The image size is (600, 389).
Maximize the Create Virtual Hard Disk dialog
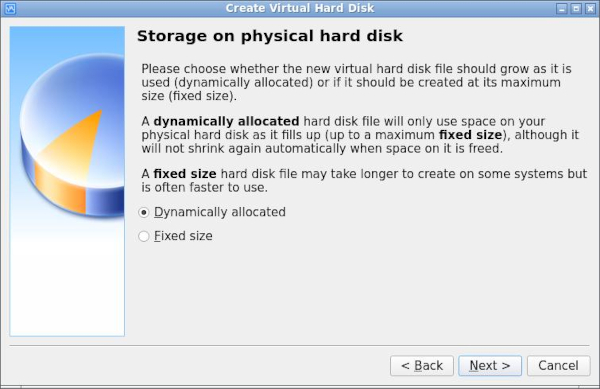(576, 8)
